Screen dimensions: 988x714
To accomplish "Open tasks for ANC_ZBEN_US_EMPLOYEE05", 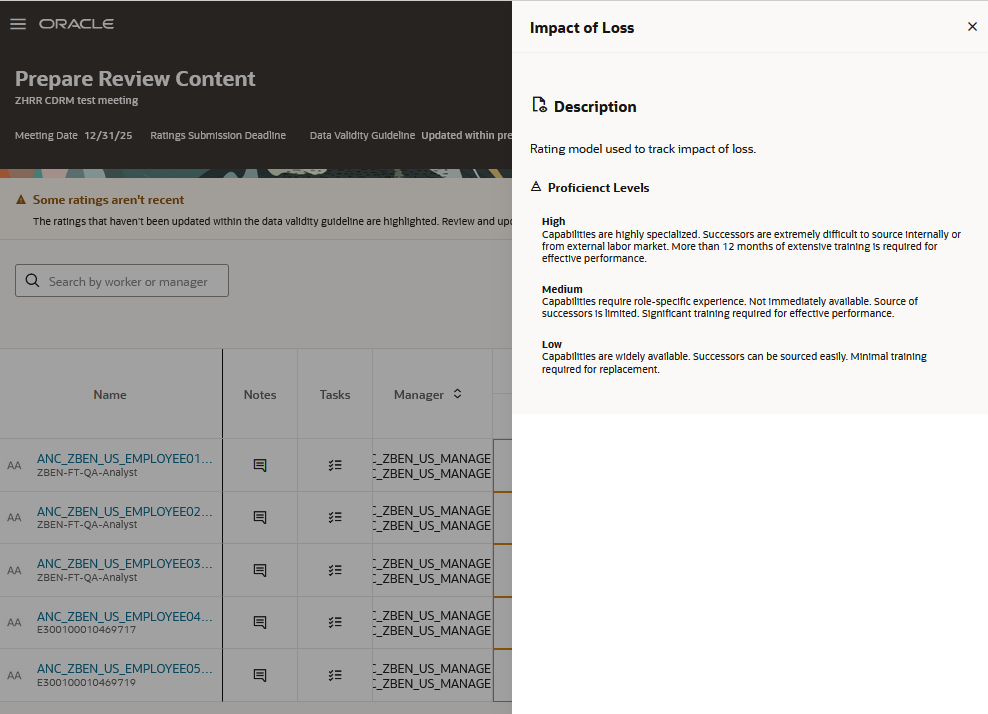I will point(335,676).
